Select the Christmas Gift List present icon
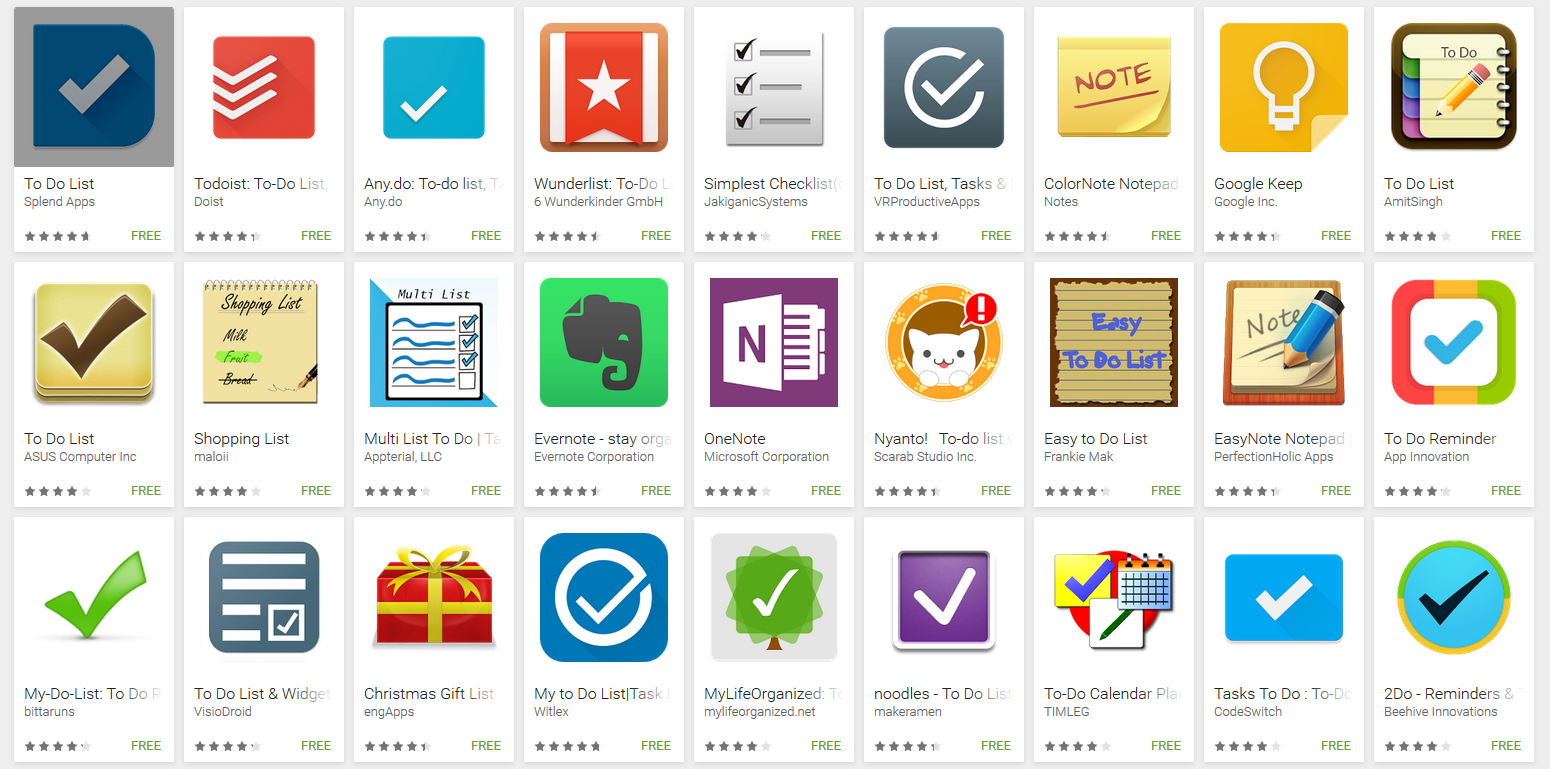 click(434, 597)
